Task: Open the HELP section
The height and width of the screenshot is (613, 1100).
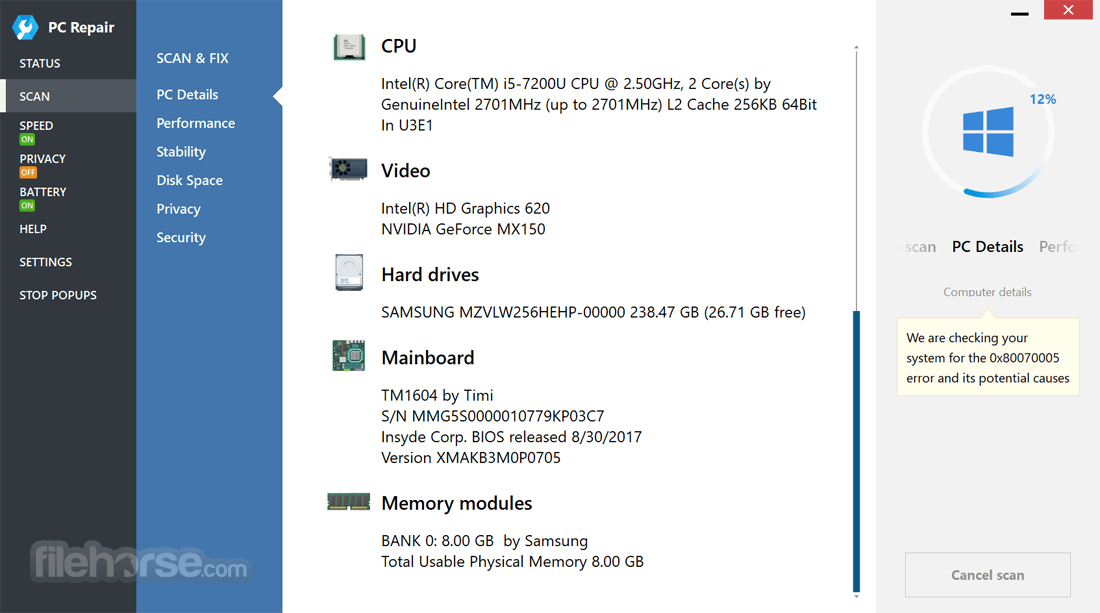Action: [33, 229]
